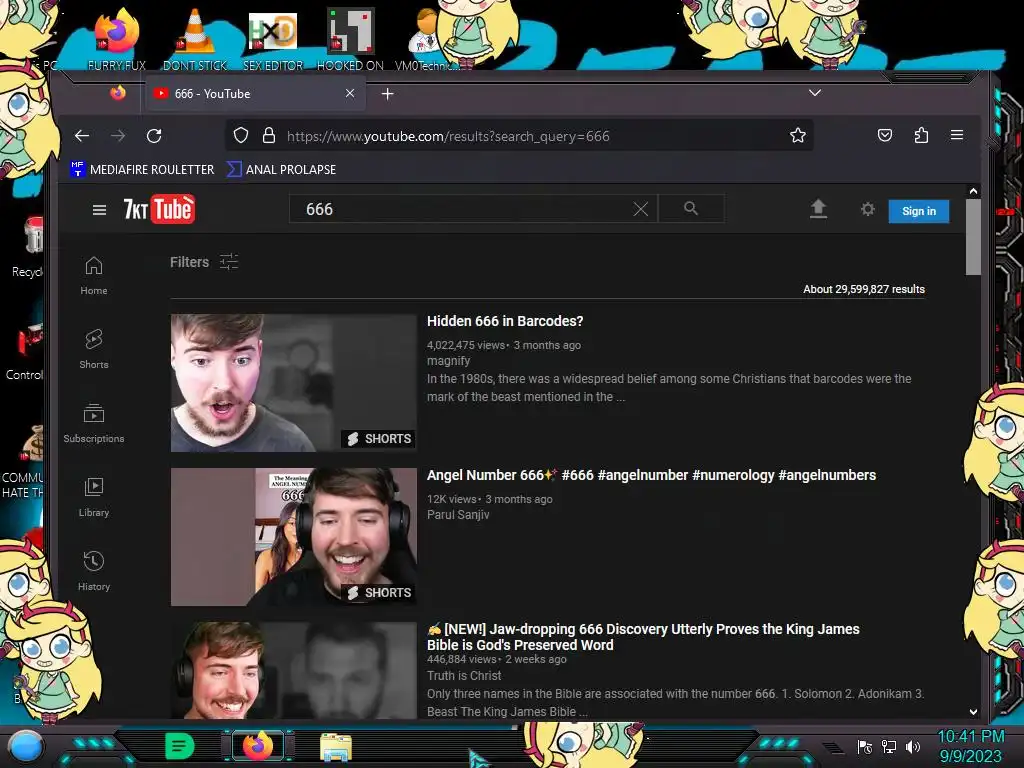Open Jaw-dropping 666 Discovery thumbnail
Screen dimensions: 1024x768
(293, 671)
